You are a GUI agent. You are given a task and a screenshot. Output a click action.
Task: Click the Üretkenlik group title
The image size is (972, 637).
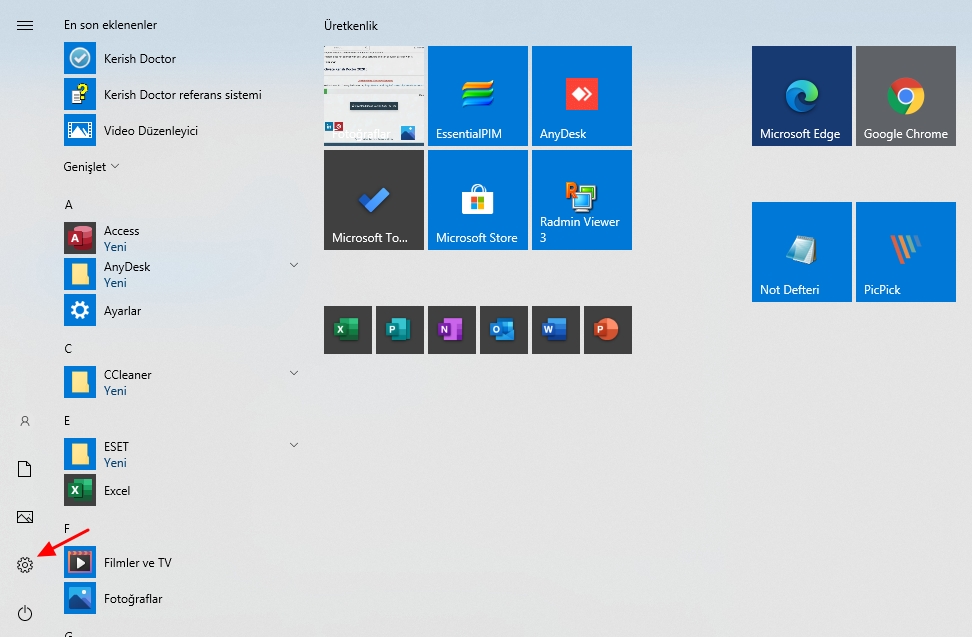[351, 25]
